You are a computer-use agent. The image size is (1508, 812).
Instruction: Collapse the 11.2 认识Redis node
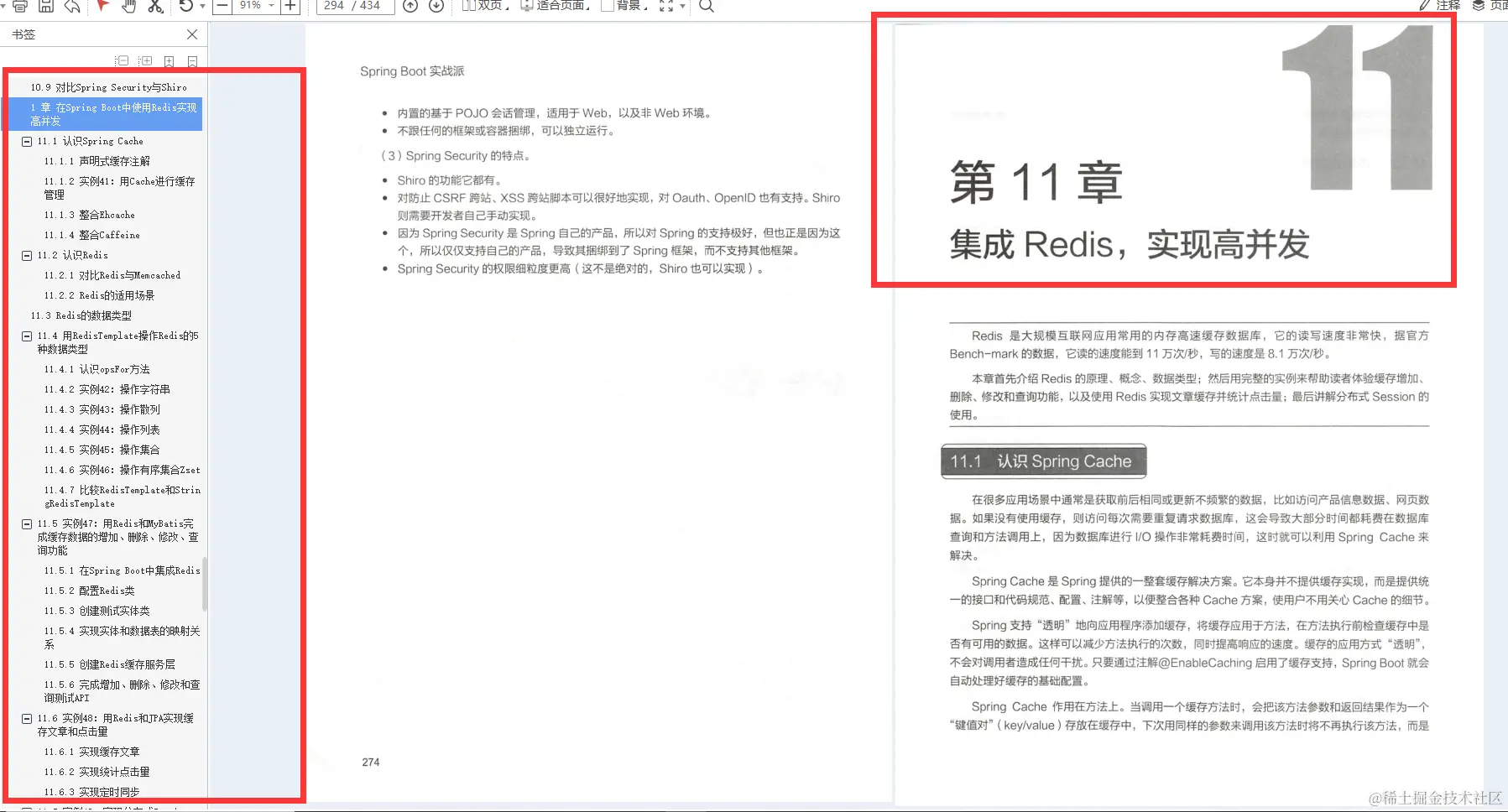click(x=27, y=256)
